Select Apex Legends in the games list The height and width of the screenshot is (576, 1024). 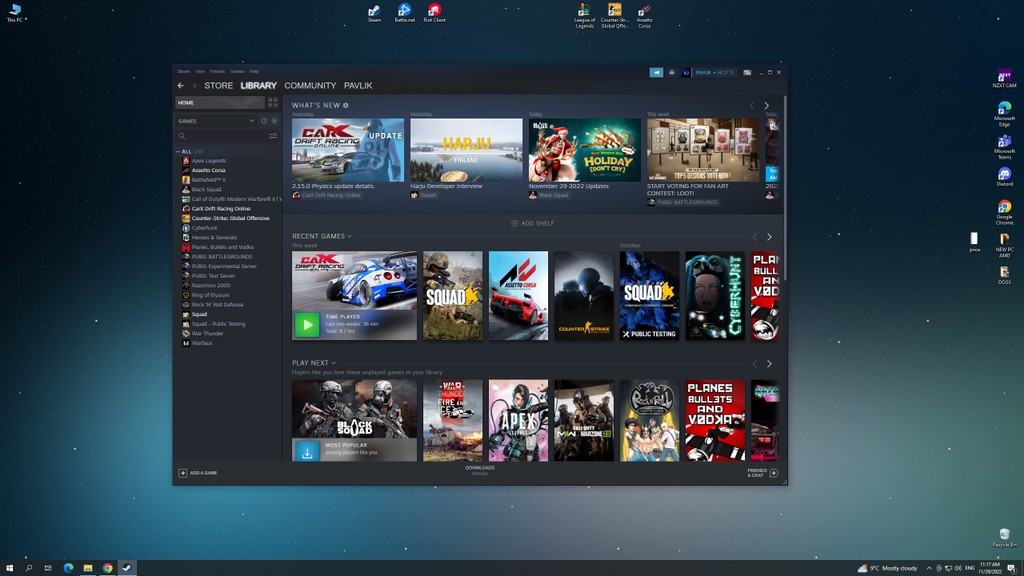click(x=208, y=161)
